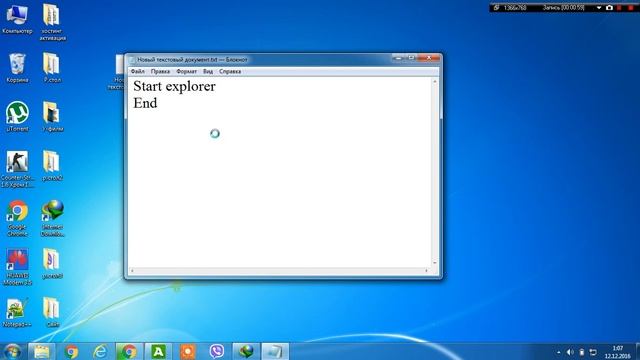Show hidden system tray icons
The width and height of the screenshot is (640, 360).
pyautogui.click(x=558, y=352)
